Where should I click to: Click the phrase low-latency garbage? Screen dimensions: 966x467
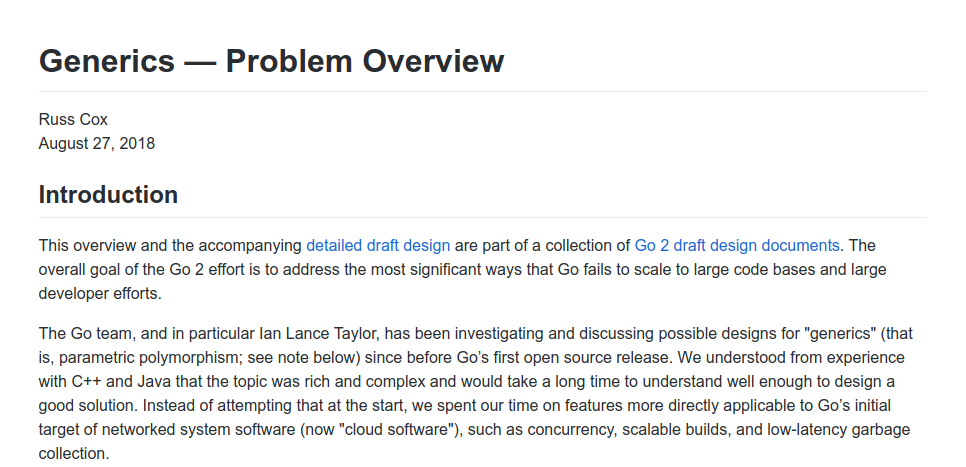(x=838, y=429)
